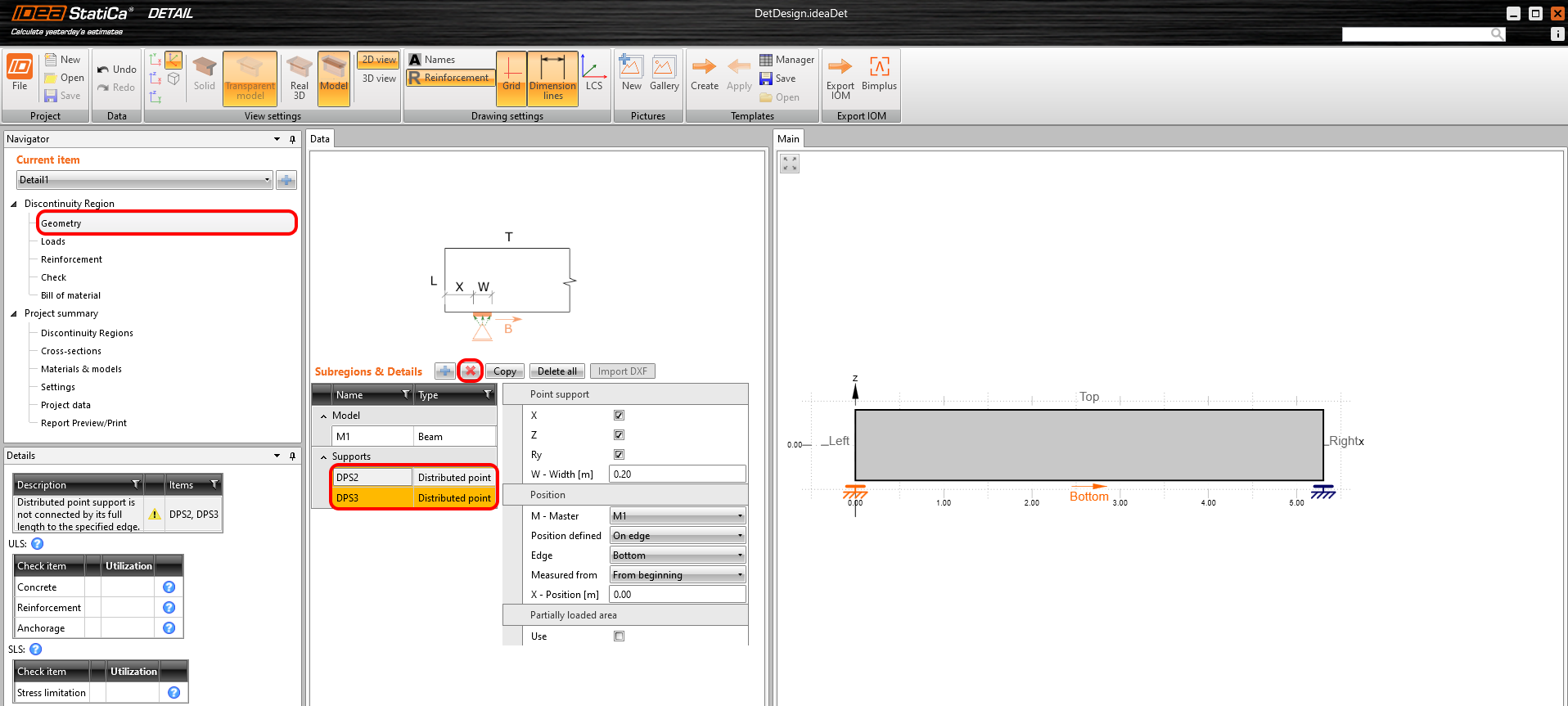Enable the partially loaded area Use checkbox

(619, 636)
